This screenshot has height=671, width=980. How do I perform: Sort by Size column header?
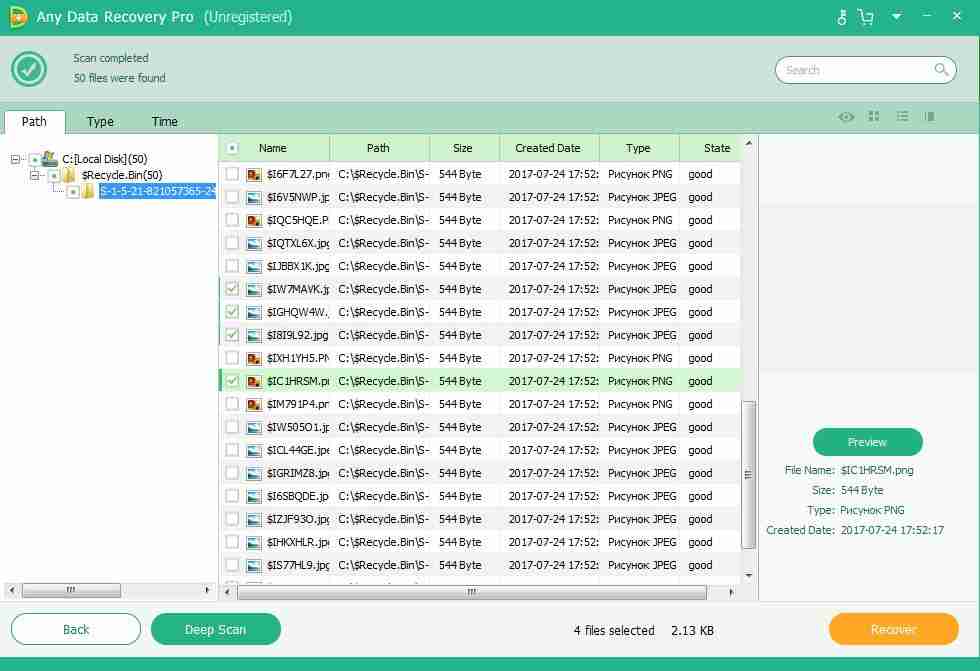(462, 148)
